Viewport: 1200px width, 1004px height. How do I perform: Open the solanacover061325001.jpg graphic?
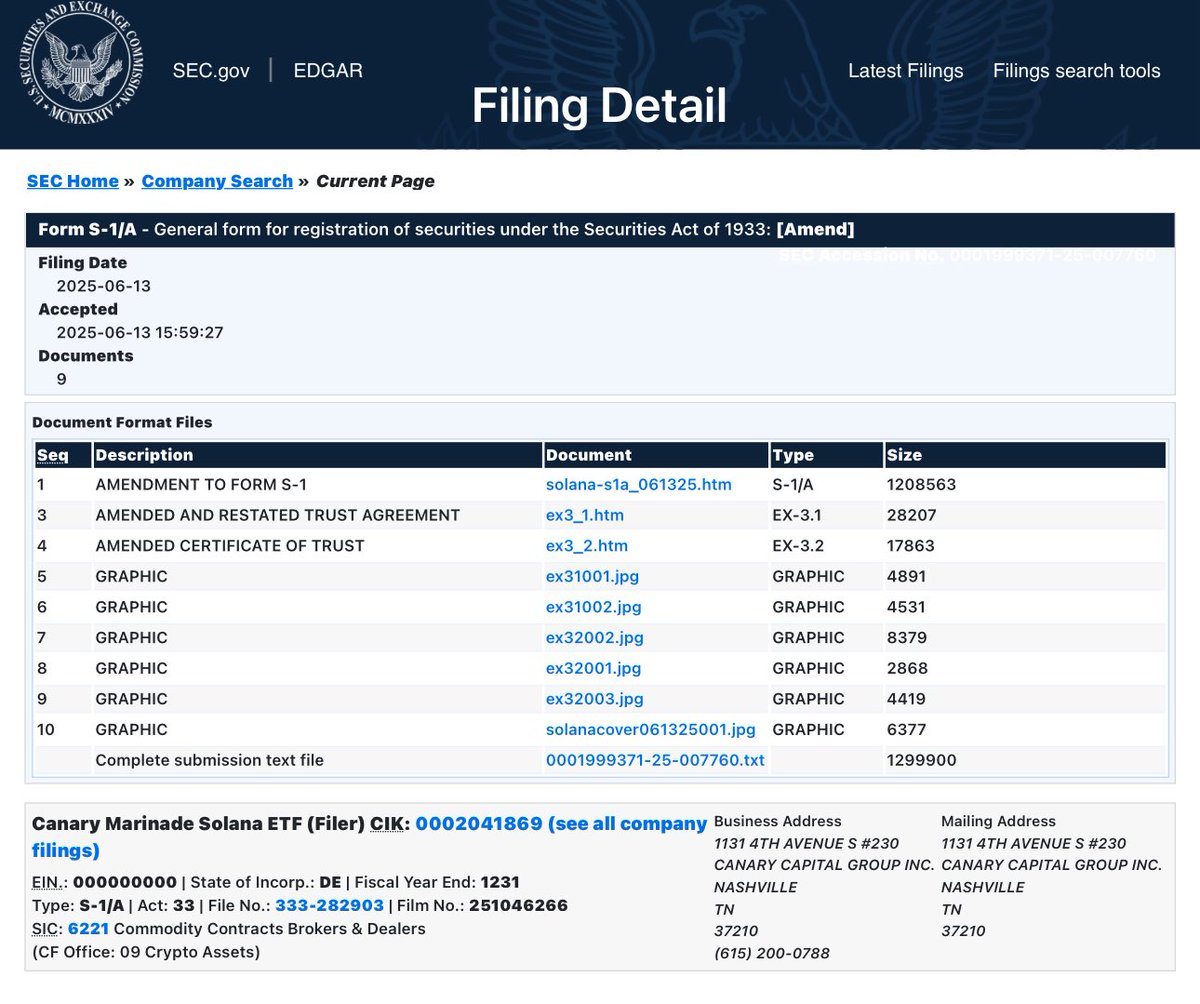pos(650,730)
